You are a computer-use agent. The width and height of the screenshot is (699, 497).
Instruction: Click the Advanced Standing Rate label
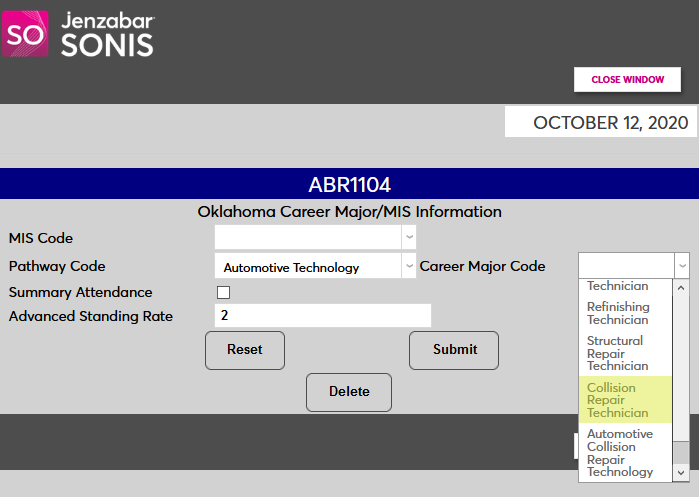tap(91, 316)
